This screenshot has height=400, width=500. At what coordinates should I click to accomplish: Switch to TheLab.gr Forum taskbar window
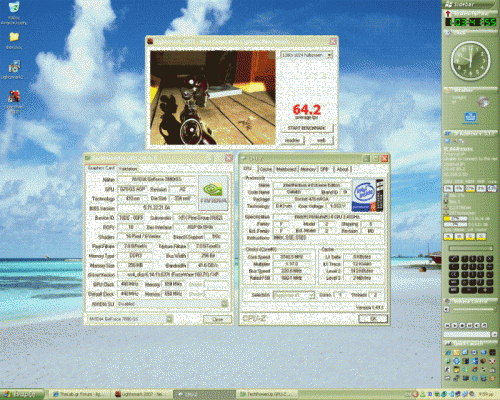click(80, 394)
